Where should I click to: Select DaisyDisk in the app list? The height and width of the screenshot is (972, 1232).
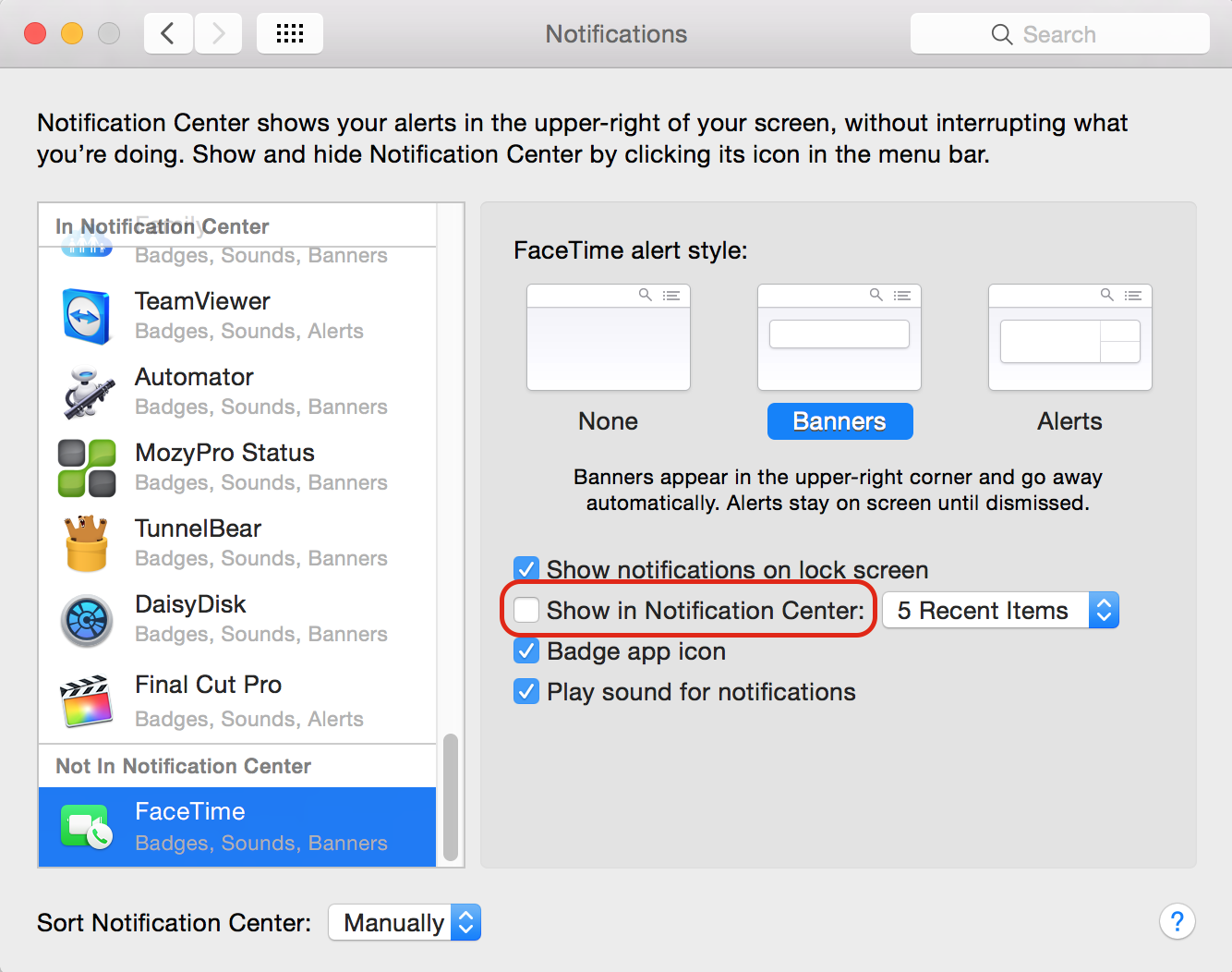(237, 619)
